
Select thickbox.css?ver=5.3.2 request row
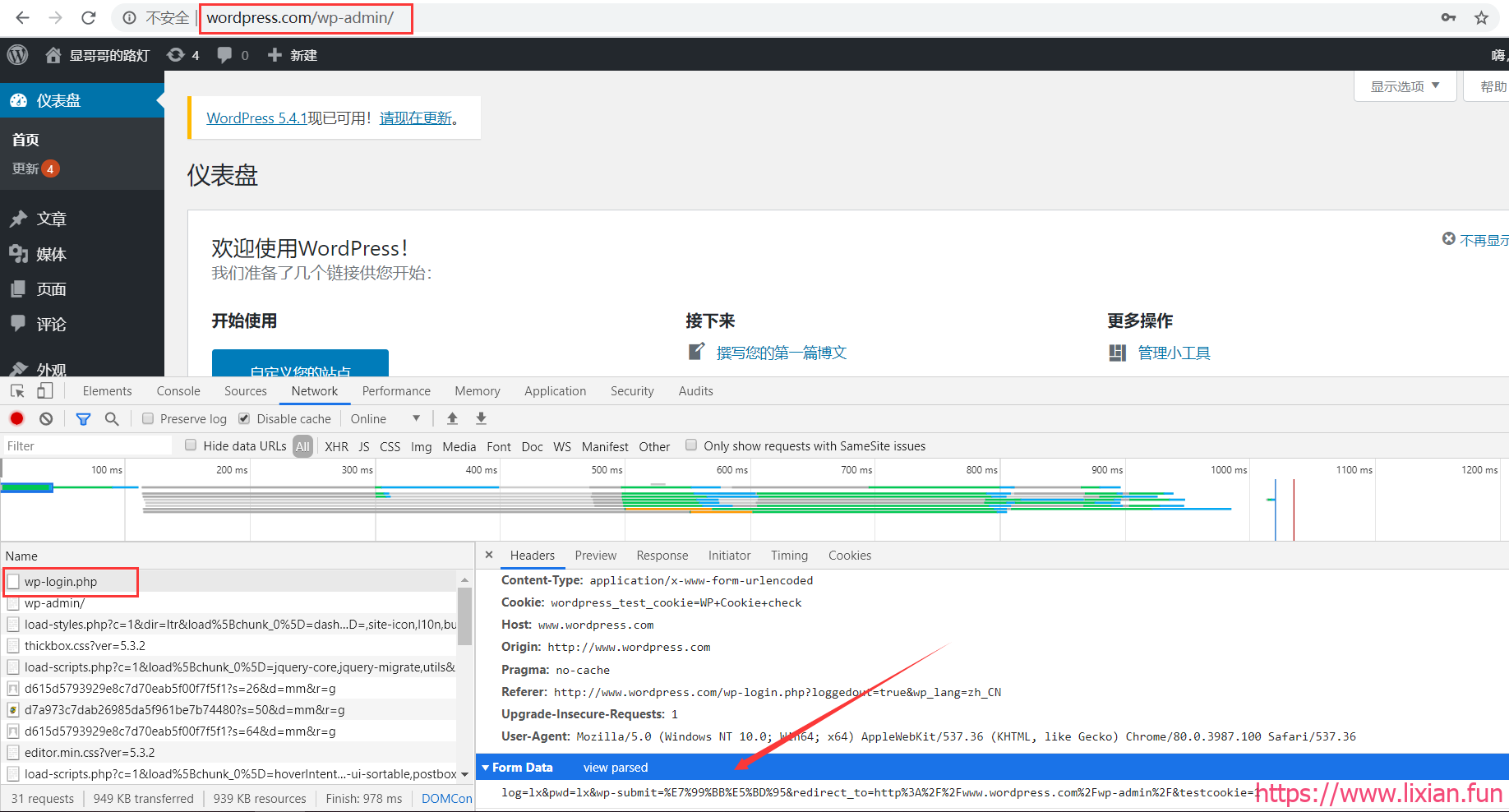coord(230,645)
